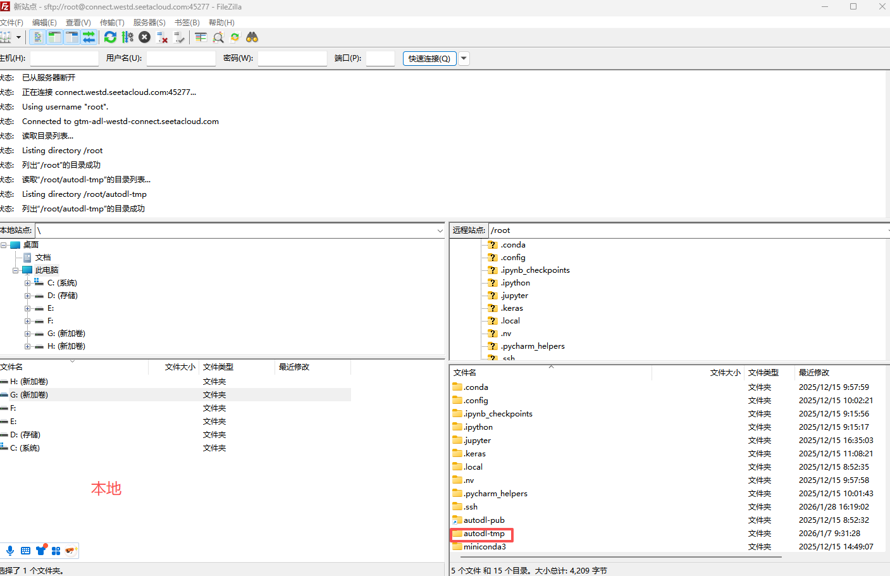Expand the G: (新加卷) drive node

[x=27, y=334]
